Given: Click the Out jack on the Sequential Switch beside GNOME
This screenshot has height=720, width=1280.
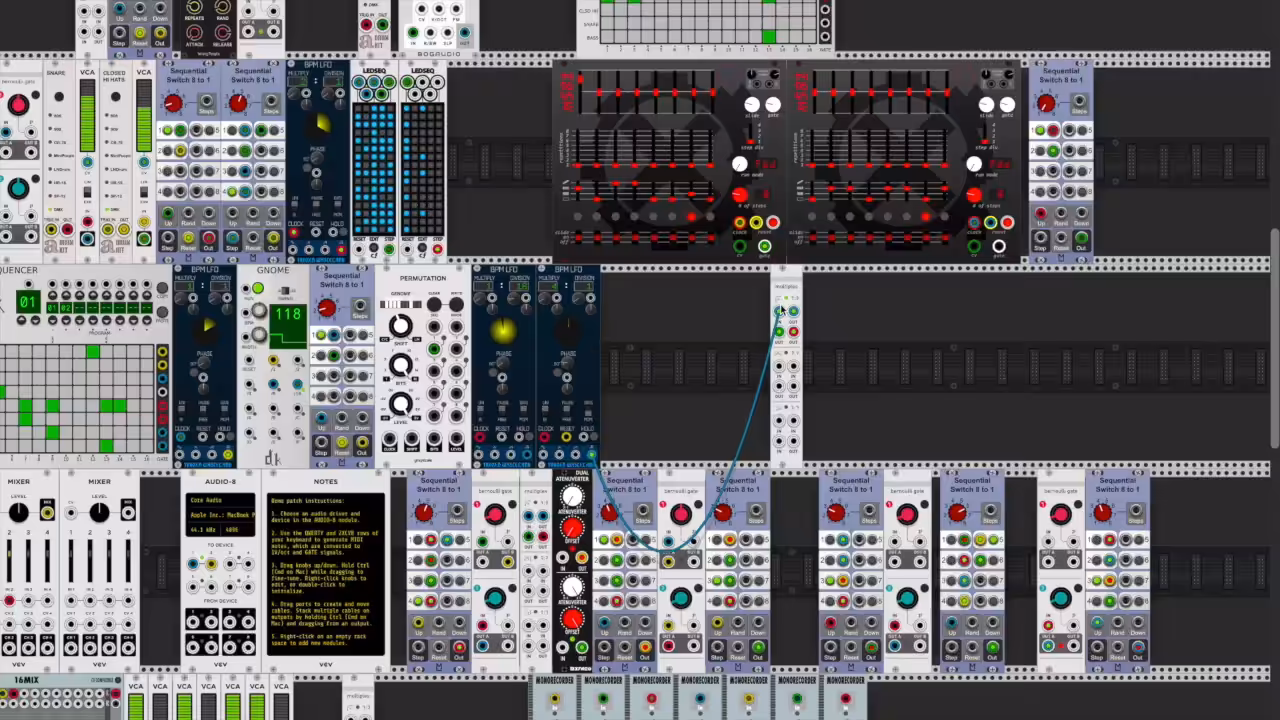Looking at the screenshot, I should pyautogui.click(x=362, y=443).
